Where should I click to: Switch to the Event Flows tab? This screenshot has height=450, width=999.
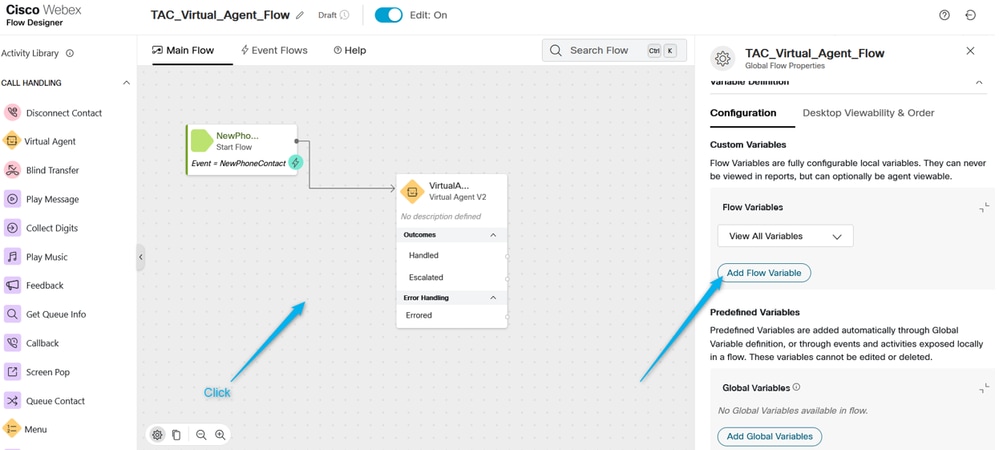tap(274, 50)
